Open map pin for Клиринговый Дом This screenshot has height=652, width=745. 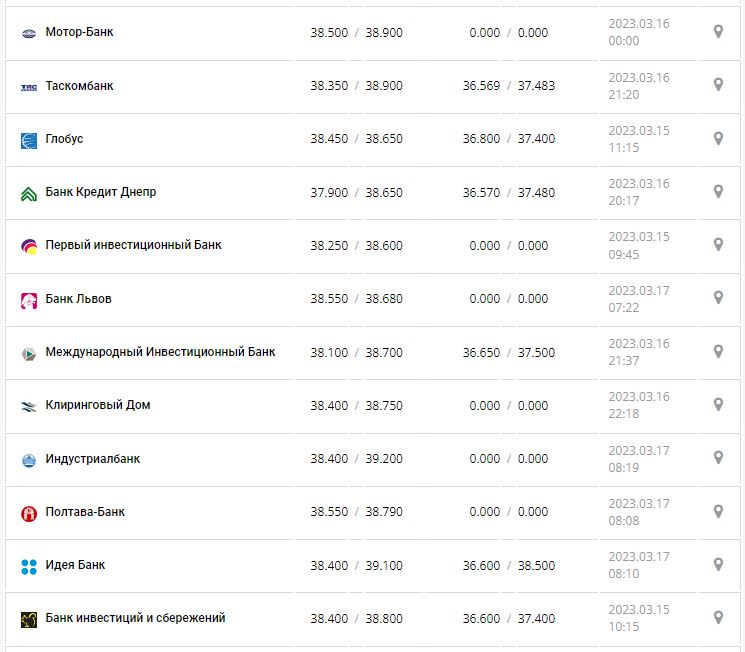(x=717, y=404)
